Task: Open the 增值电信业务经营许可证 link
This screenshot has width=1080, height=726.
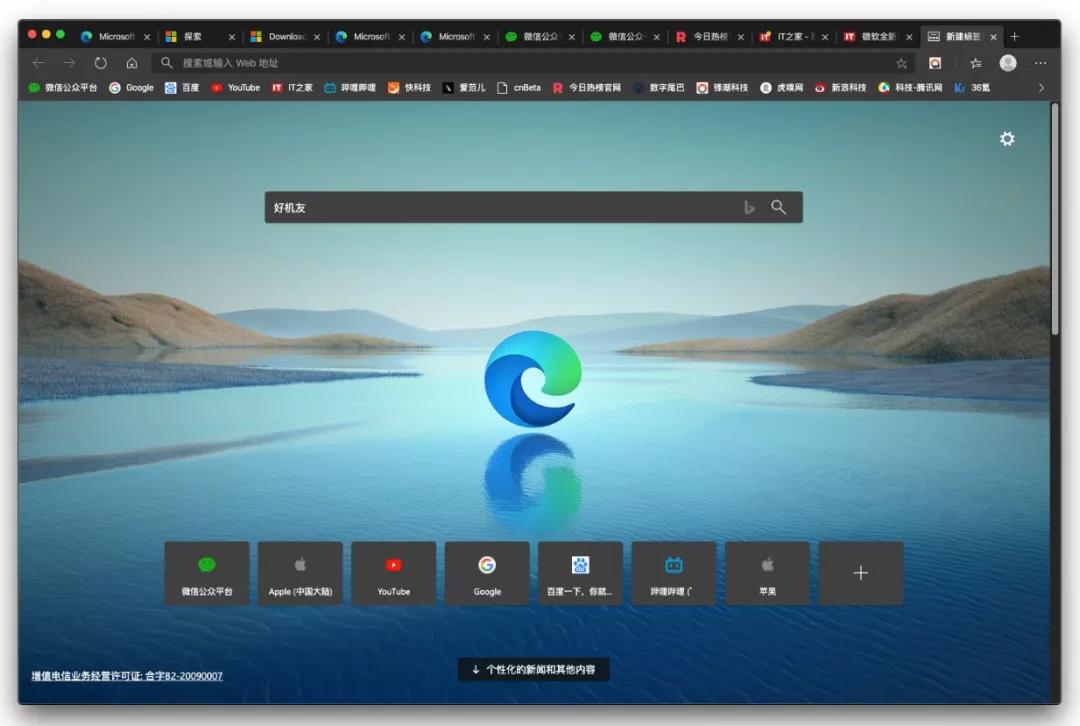Action: coord(127,676)
